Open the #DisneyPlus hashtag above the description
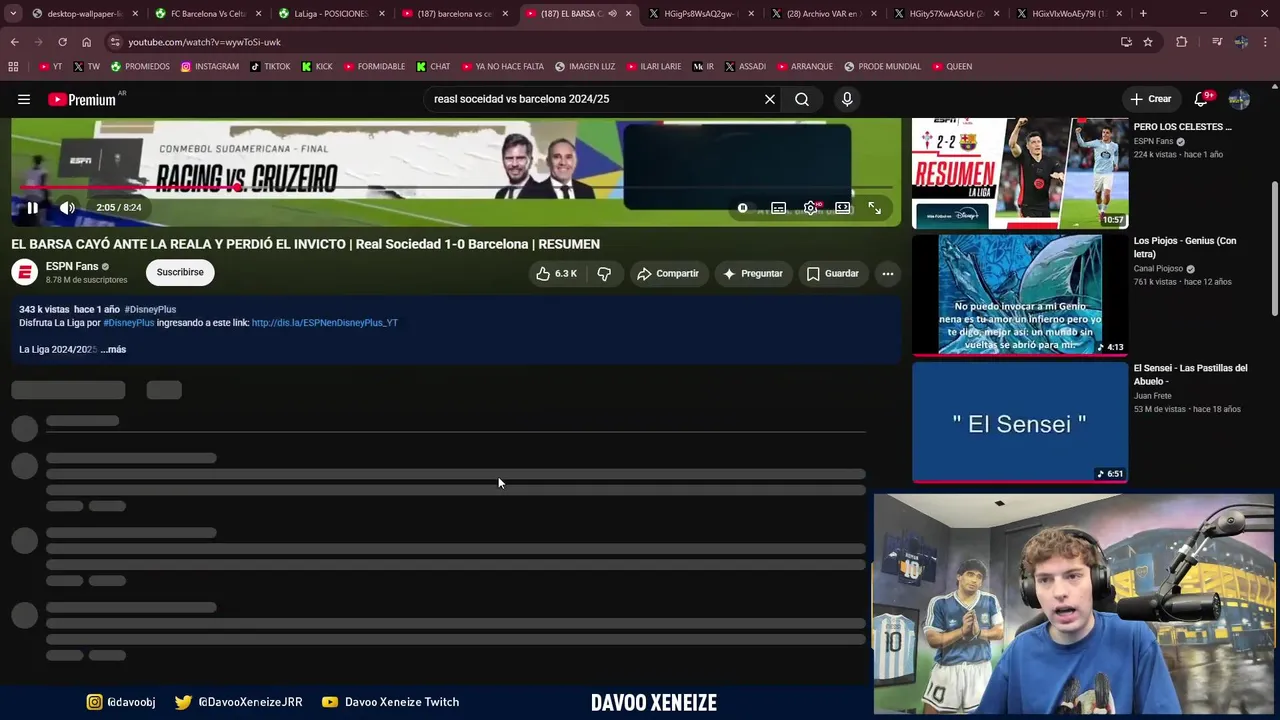 (x=150, y=310)
